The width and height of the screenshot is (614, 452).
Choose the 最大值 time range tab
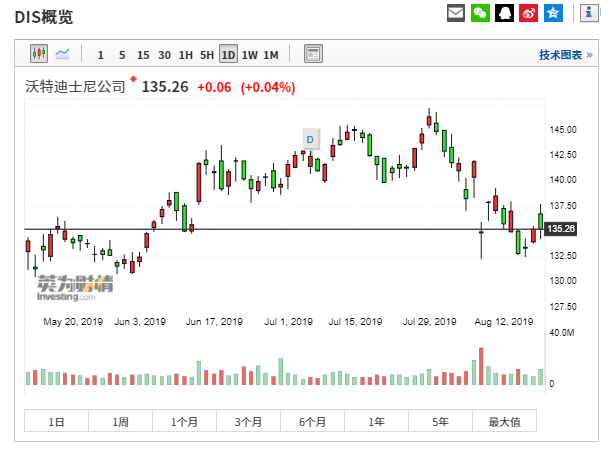pos(504,421)
